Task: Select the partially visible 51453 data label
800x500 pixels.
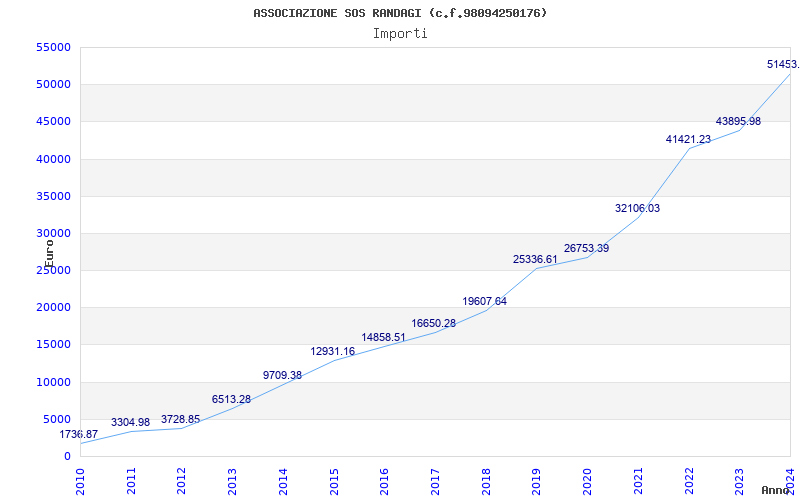Action: [x=783, y=65]
